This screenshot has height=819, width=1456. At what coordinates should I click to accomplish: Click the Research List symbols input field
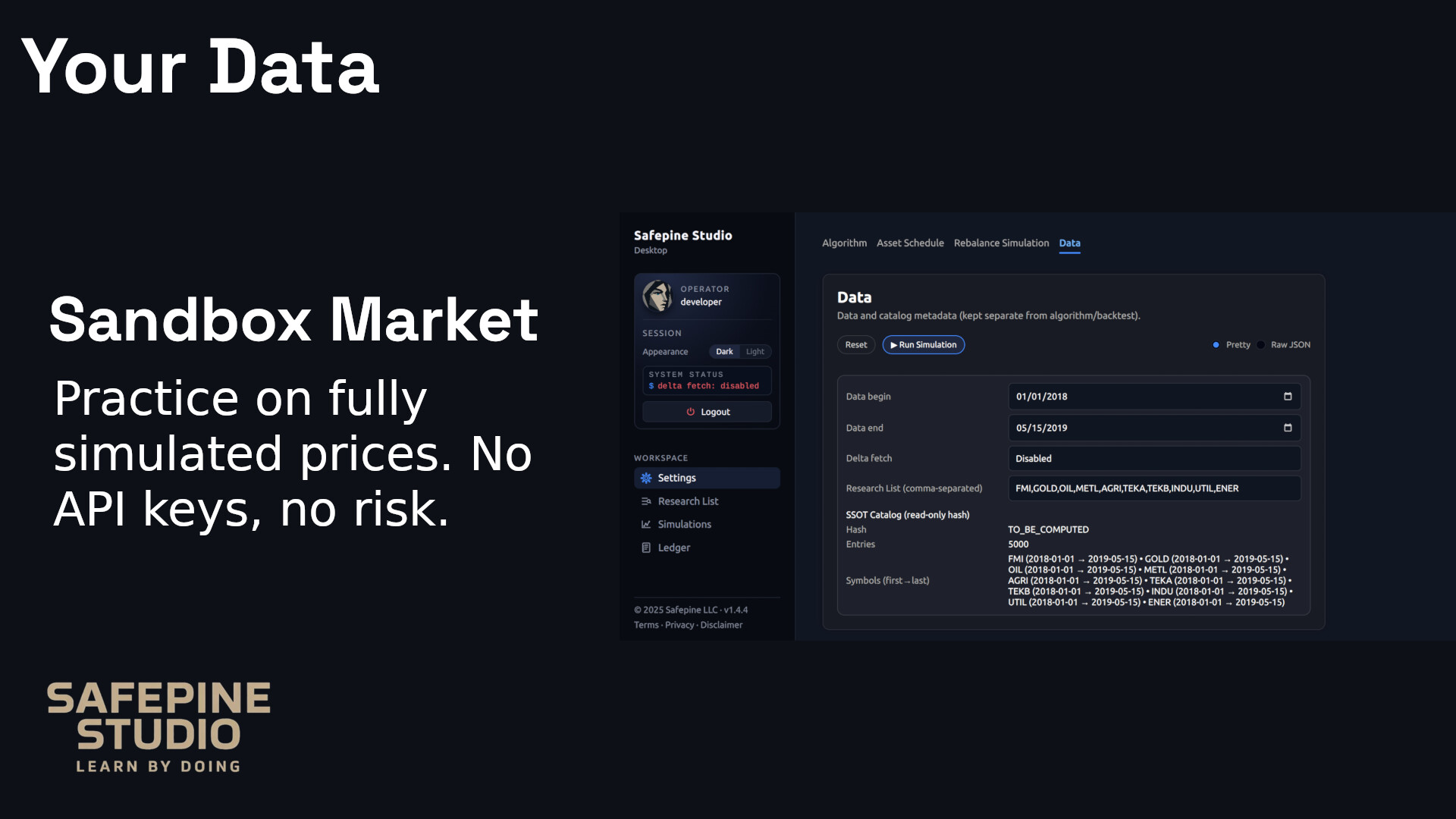(1153, 488)
